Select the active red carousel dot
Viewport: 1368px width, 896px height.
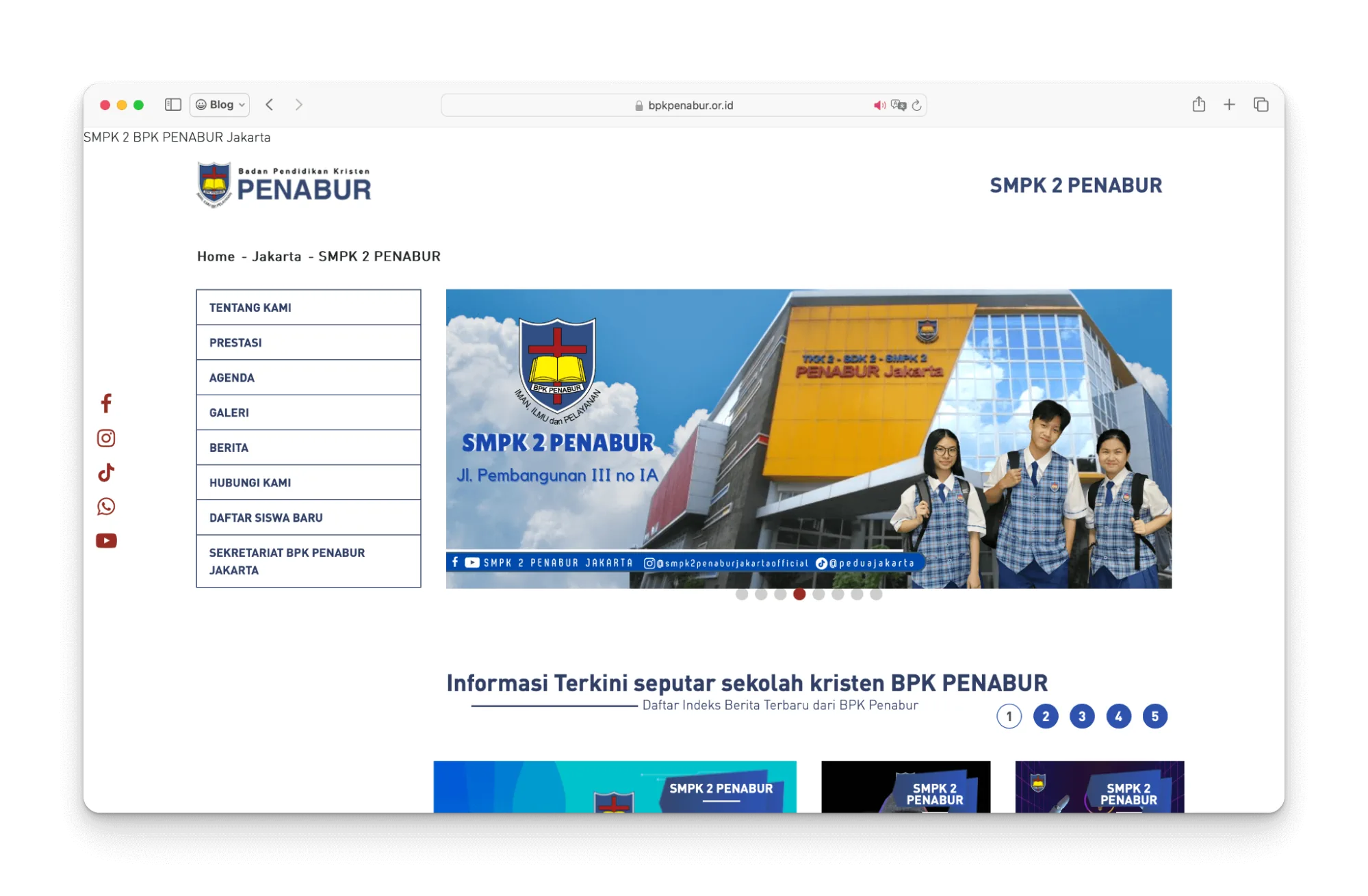tap(799, 594)
